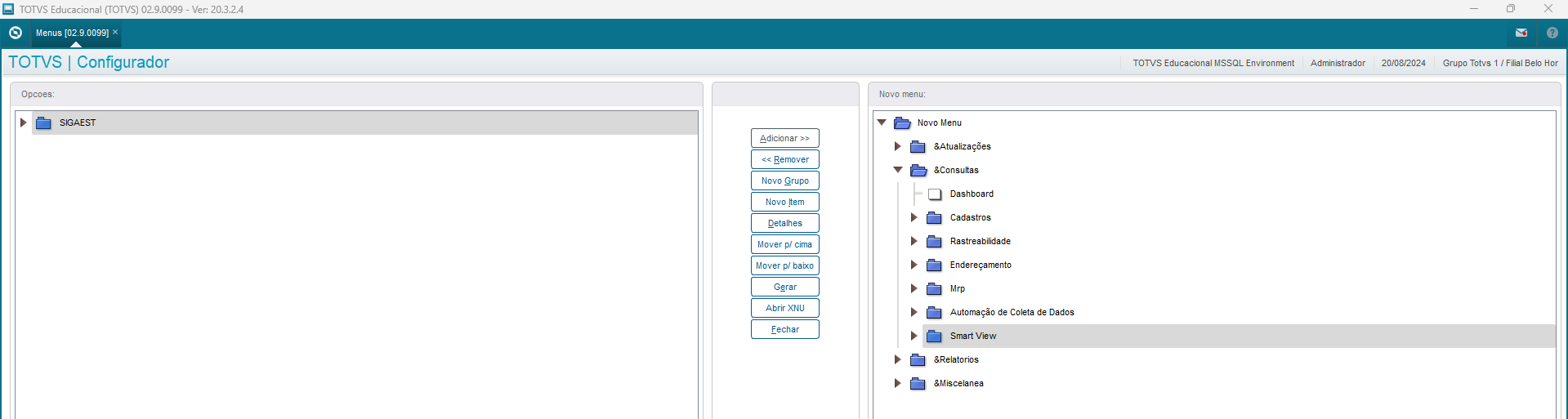Select the SIGAEST row text
The image size is (1568, 419).
78,123
